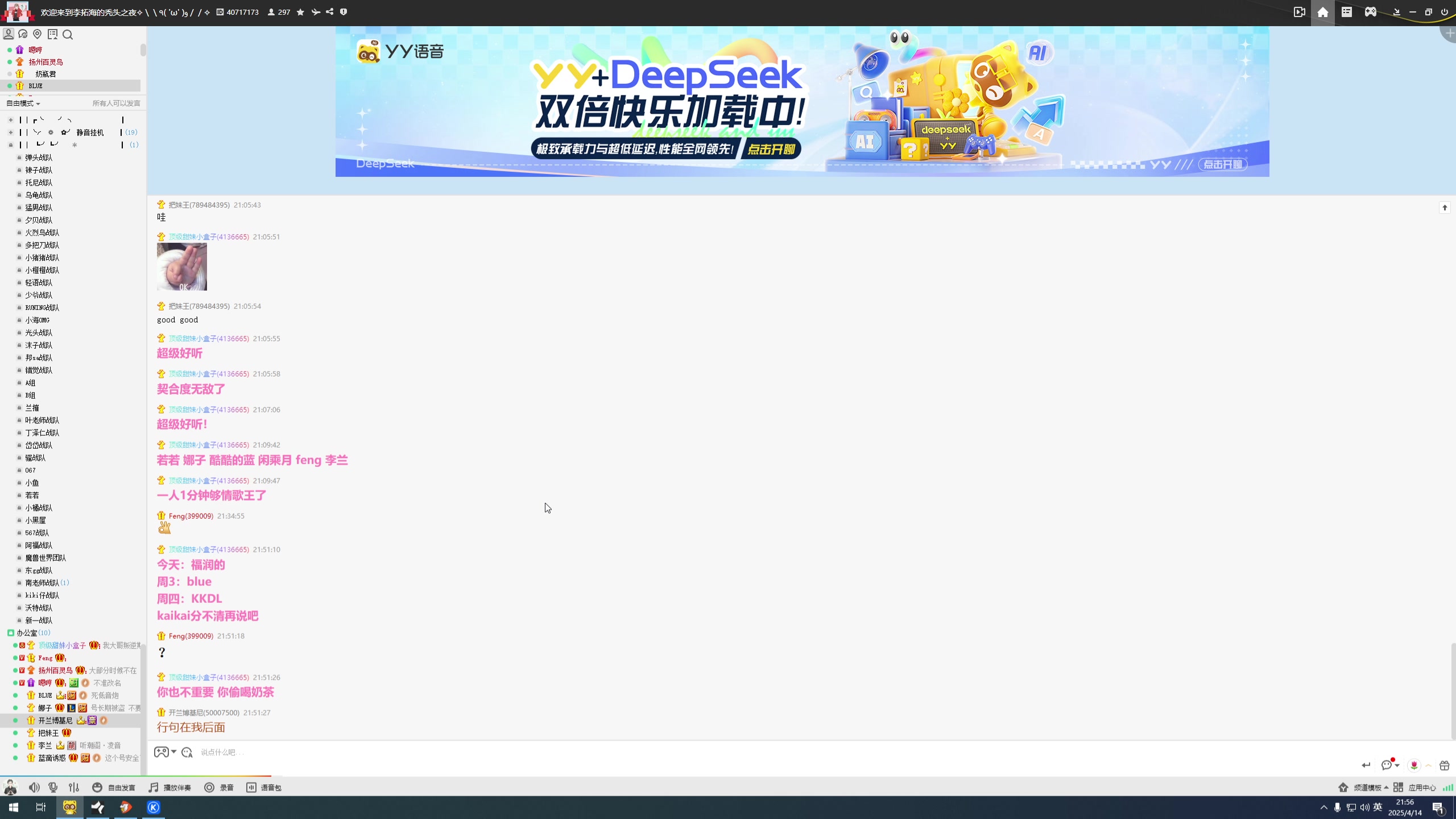1456x819 pixels.
Task: Select the 弹头战队 sub-channel
Action: tap(39, 158)
